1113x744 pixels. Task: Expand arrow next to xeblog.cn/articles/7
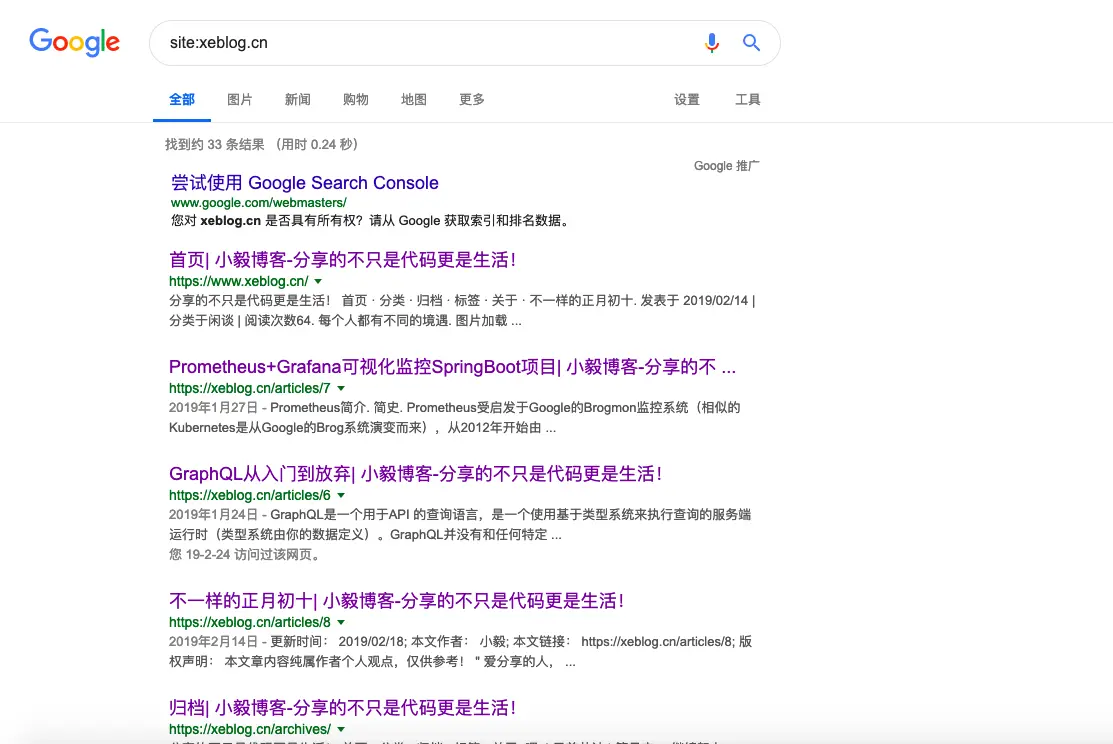tap(341, 388)
